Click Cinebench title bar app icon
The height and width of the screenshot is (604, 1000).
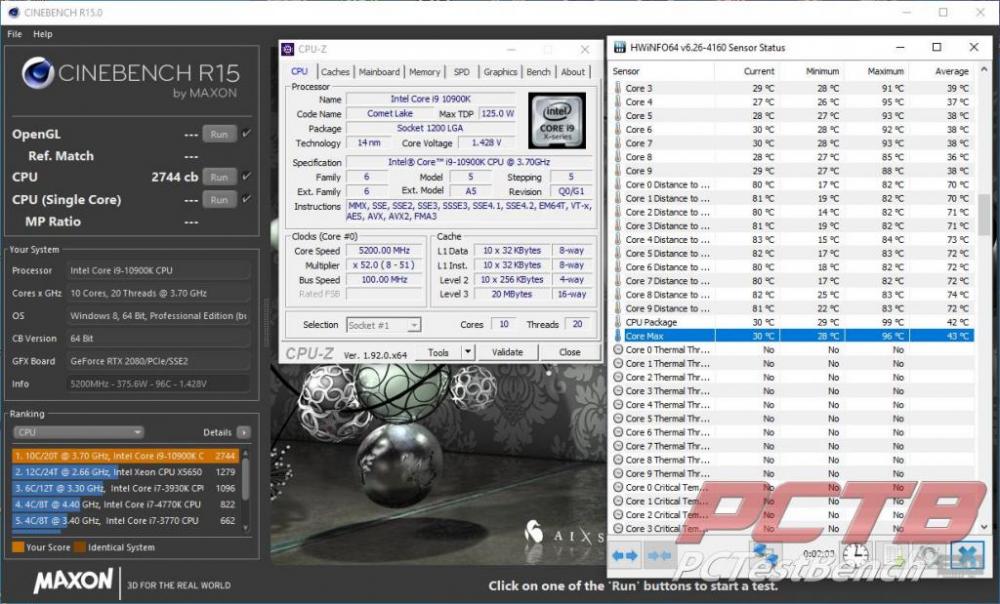point(13,12)
